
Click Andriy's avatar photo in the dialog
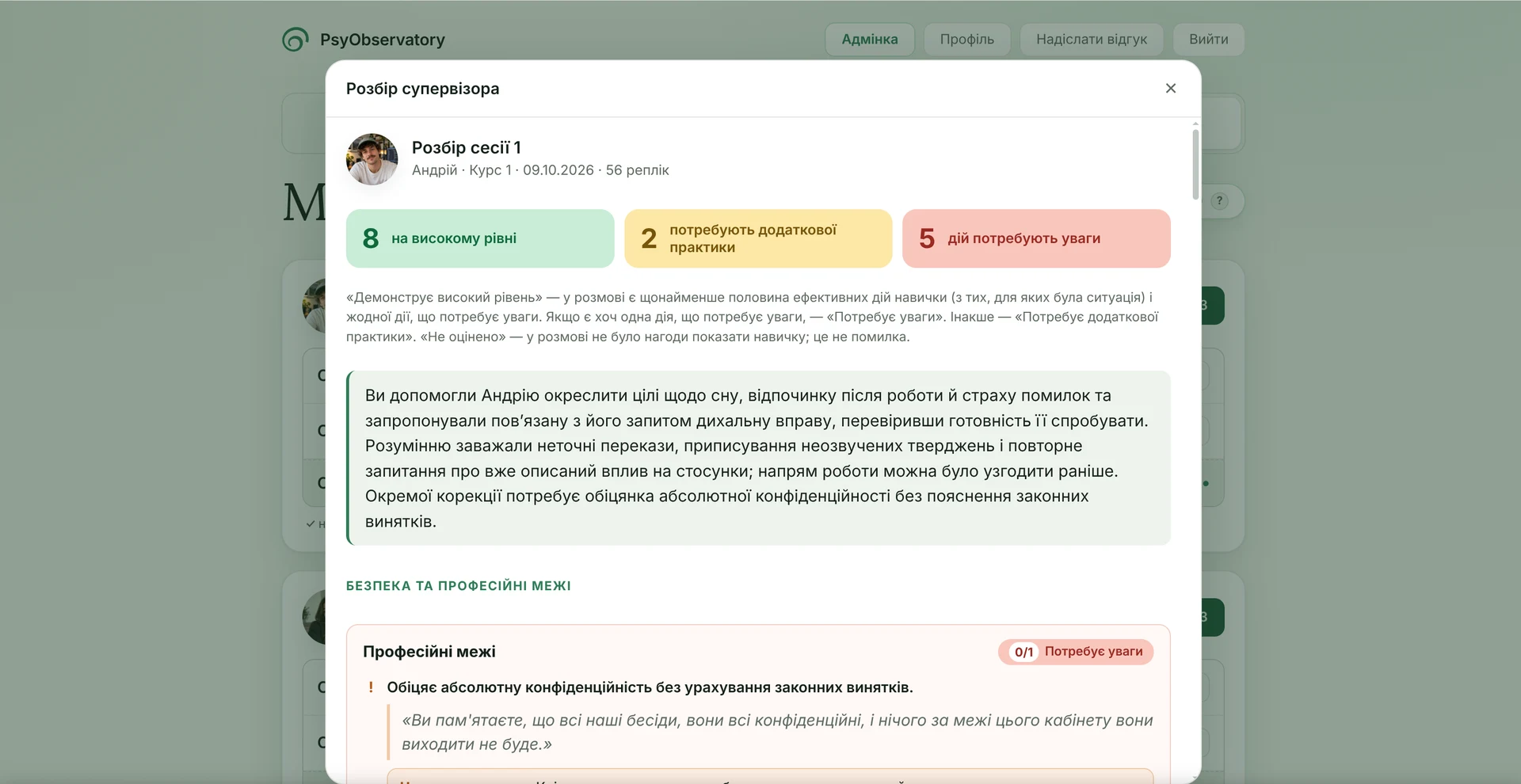tap(372, 159)
